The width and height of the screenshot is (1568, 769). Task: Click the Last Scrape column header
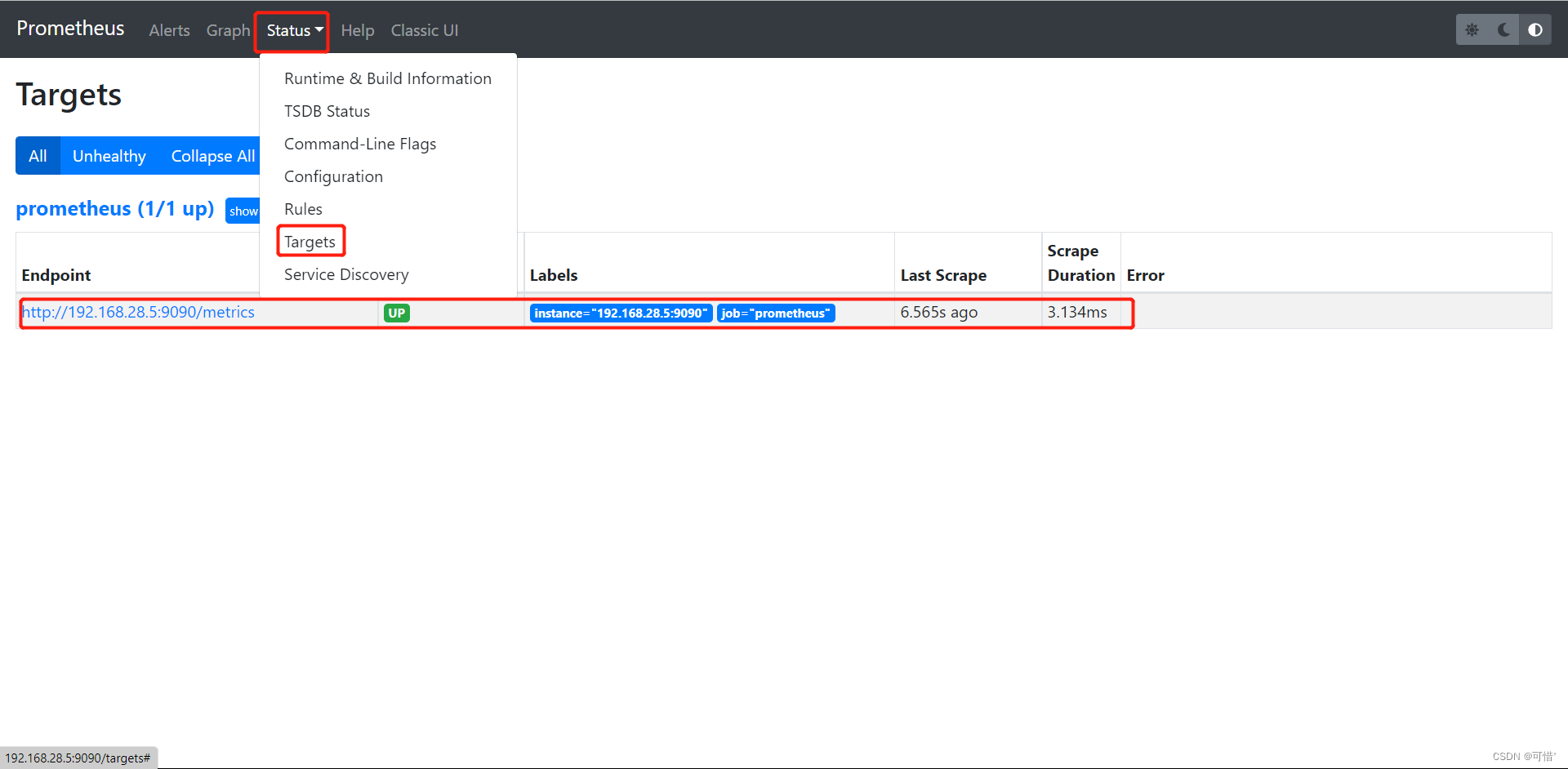point(943,276)
